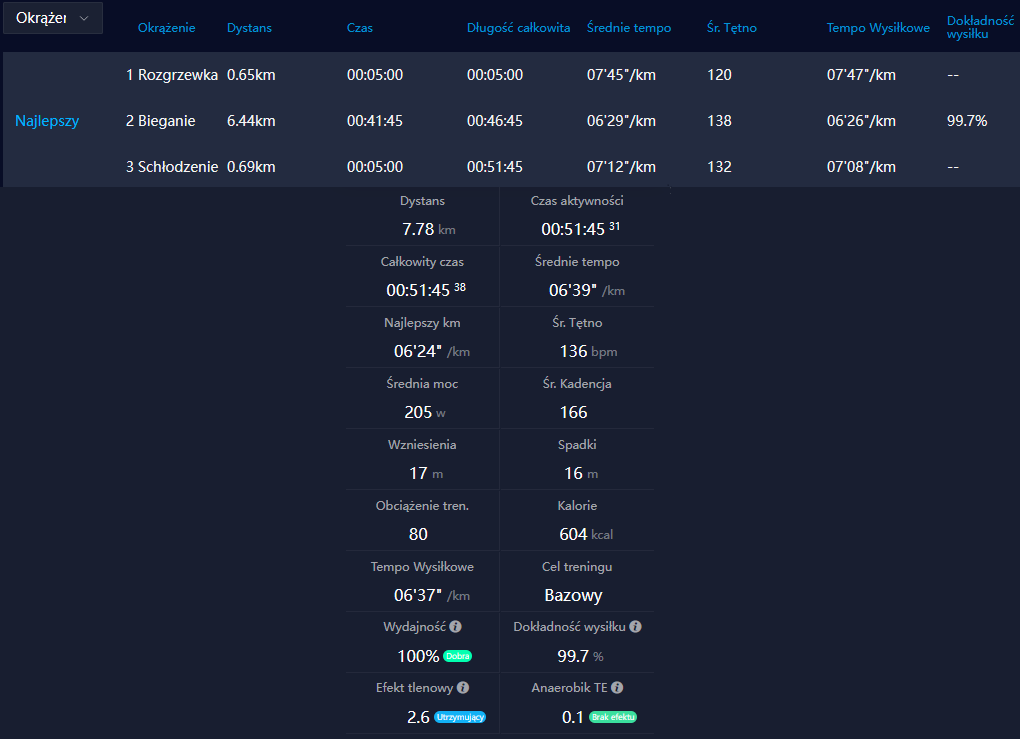Click the Okrążenie column header
The image size is (1020, 739).
(166, 28)
